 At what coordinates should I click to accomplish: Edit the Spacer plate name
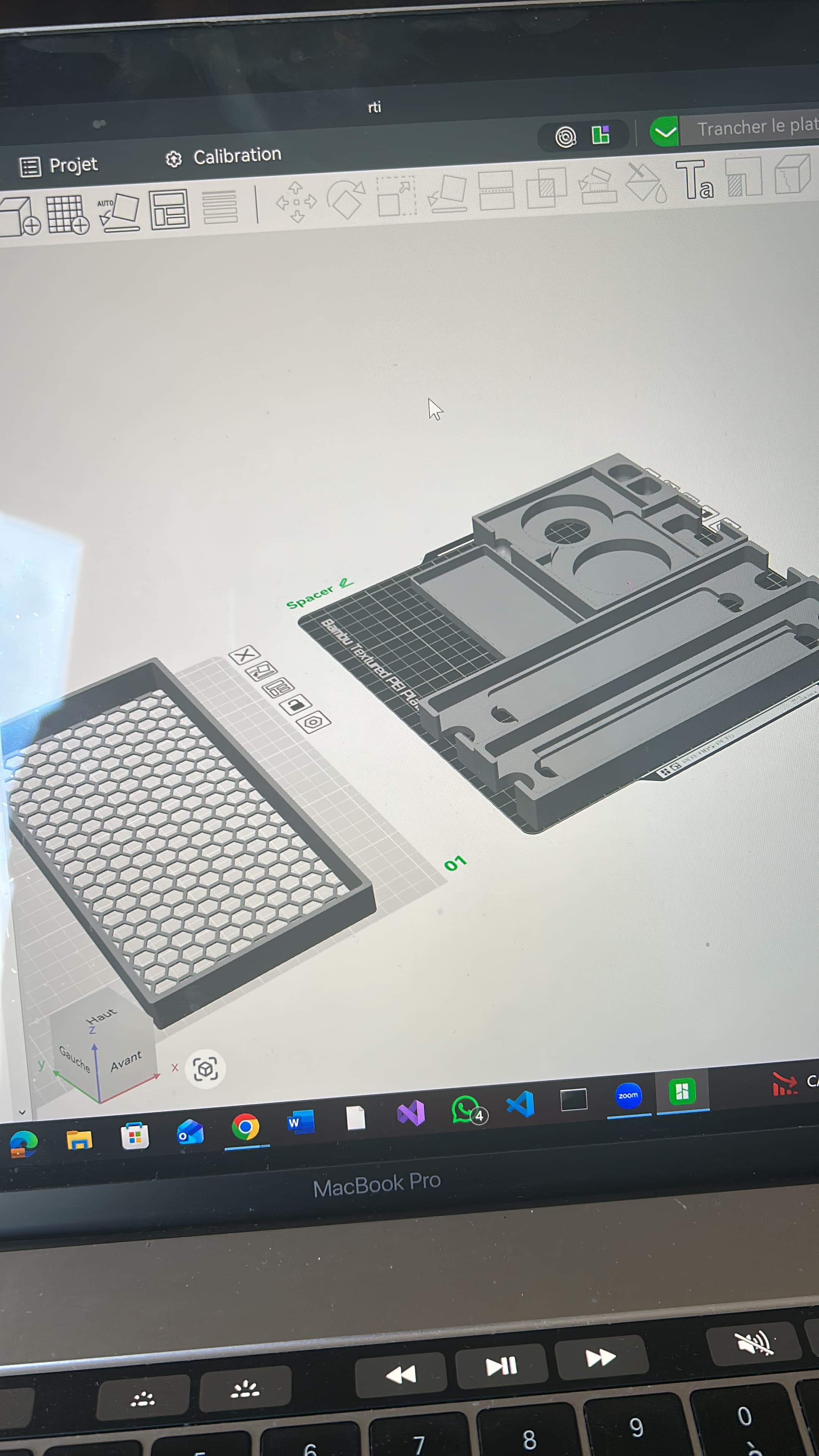point(345,583)
